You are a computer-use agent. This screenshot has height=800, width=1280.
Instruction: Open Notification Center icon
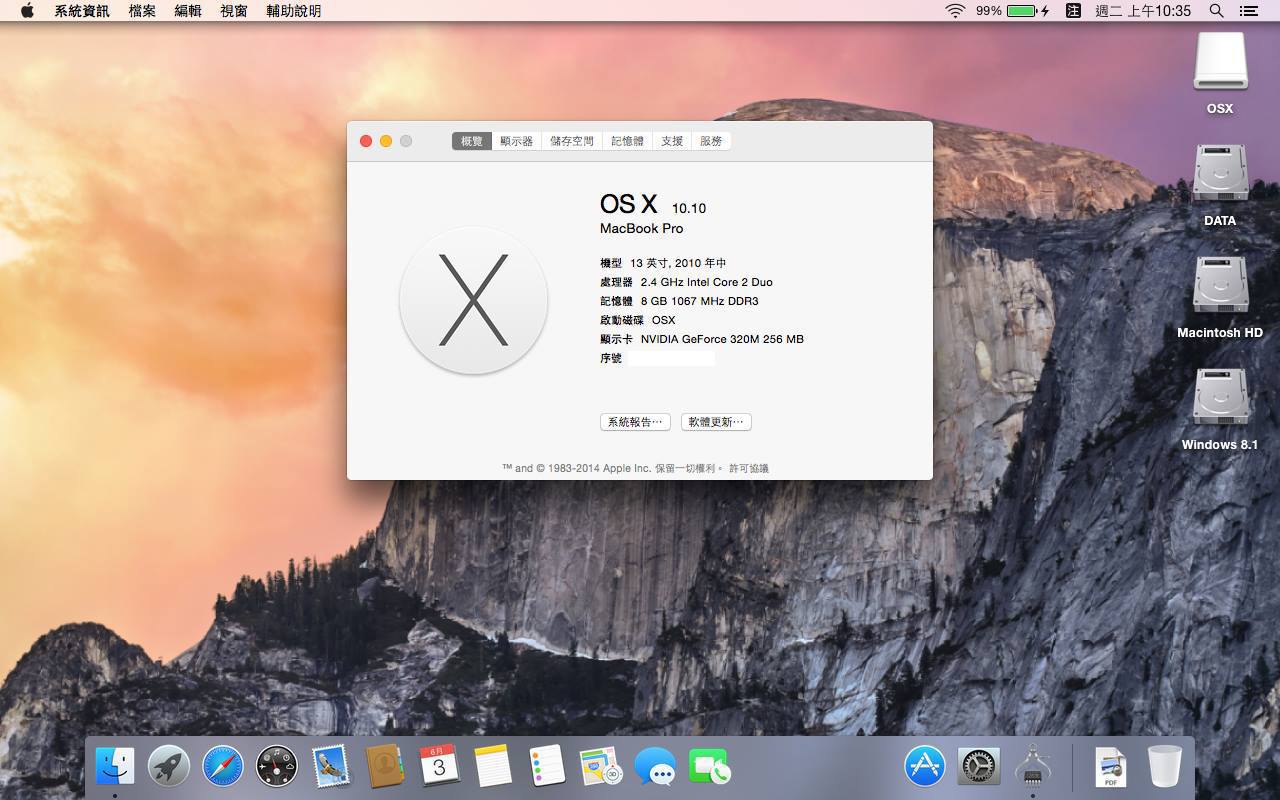1248,11
